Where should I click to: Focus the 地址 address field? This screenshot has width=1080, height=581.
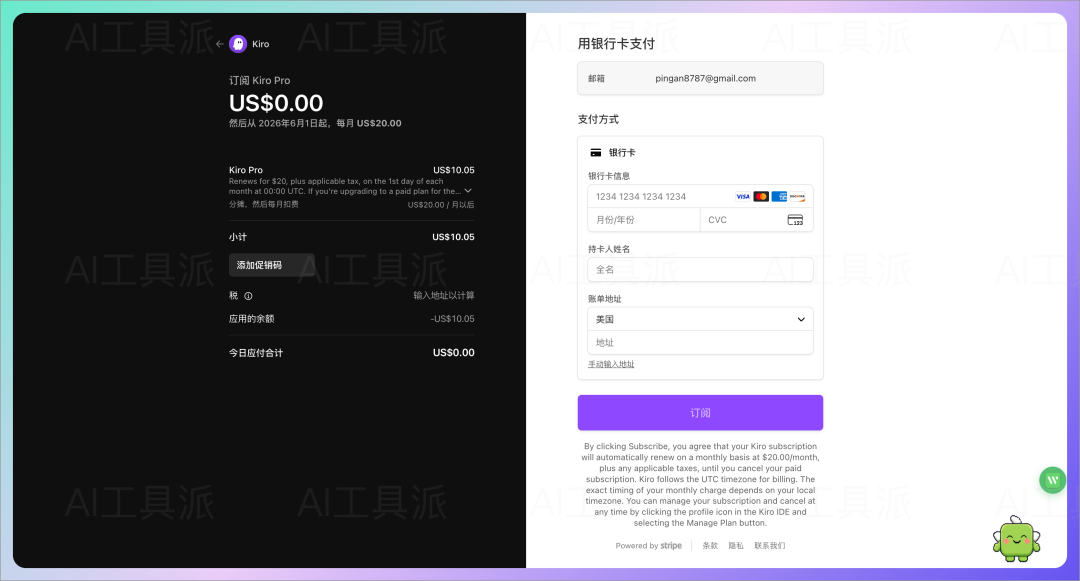pyautogui.click(x=700, y=343)
